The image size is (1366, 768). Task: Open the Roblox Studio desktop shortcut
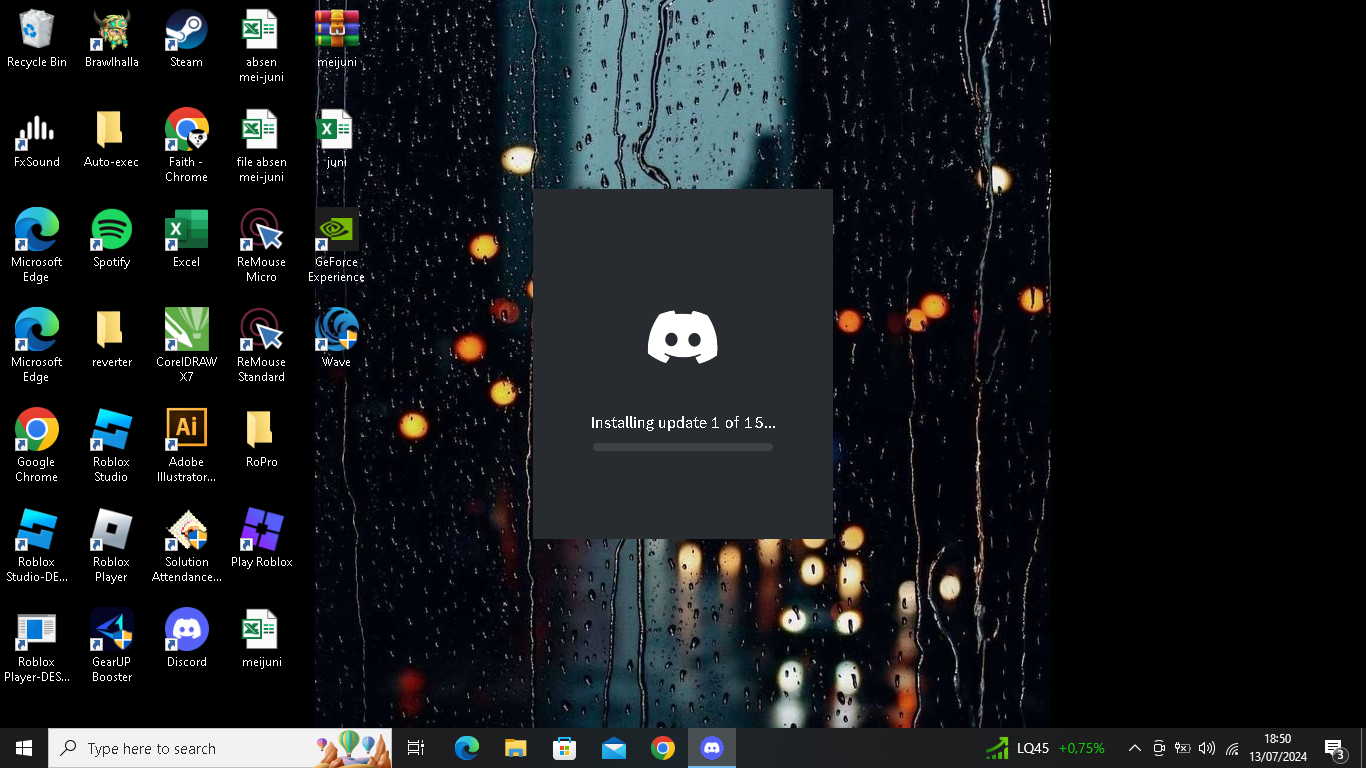112,447
